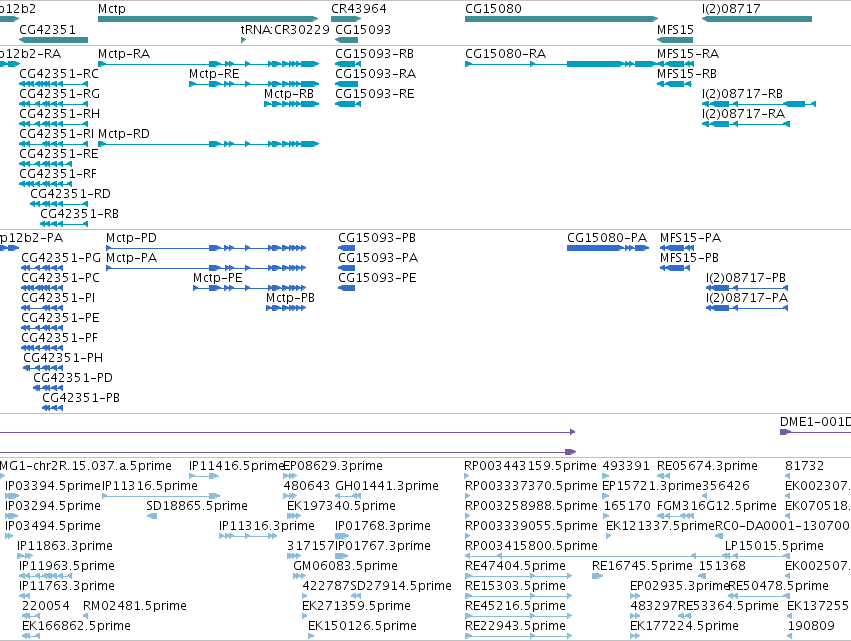
Task: Select the RE16745.5prime EST label
Action: click(x=643, y=566)
